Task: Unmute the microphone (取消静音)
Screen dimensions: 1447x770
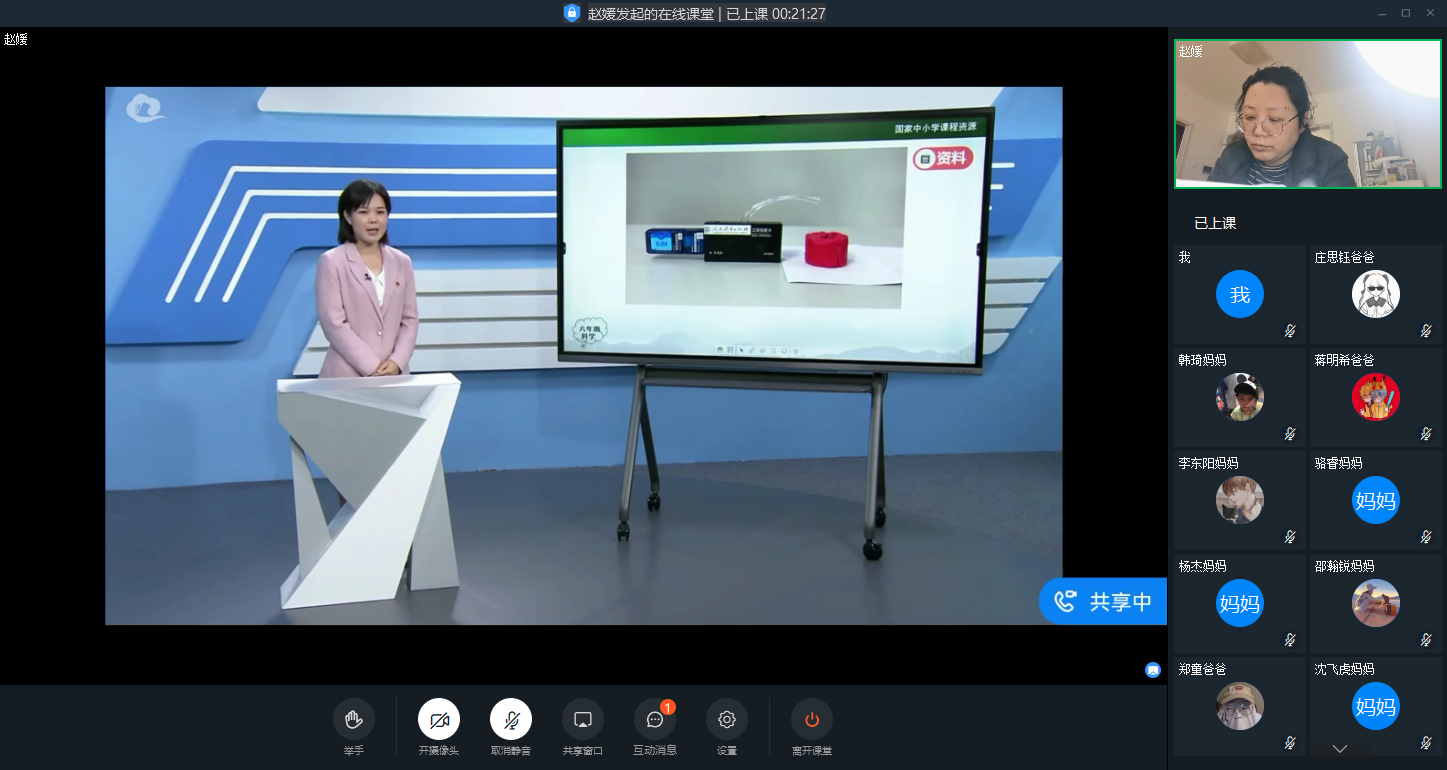Action: (x=510, y=719)
